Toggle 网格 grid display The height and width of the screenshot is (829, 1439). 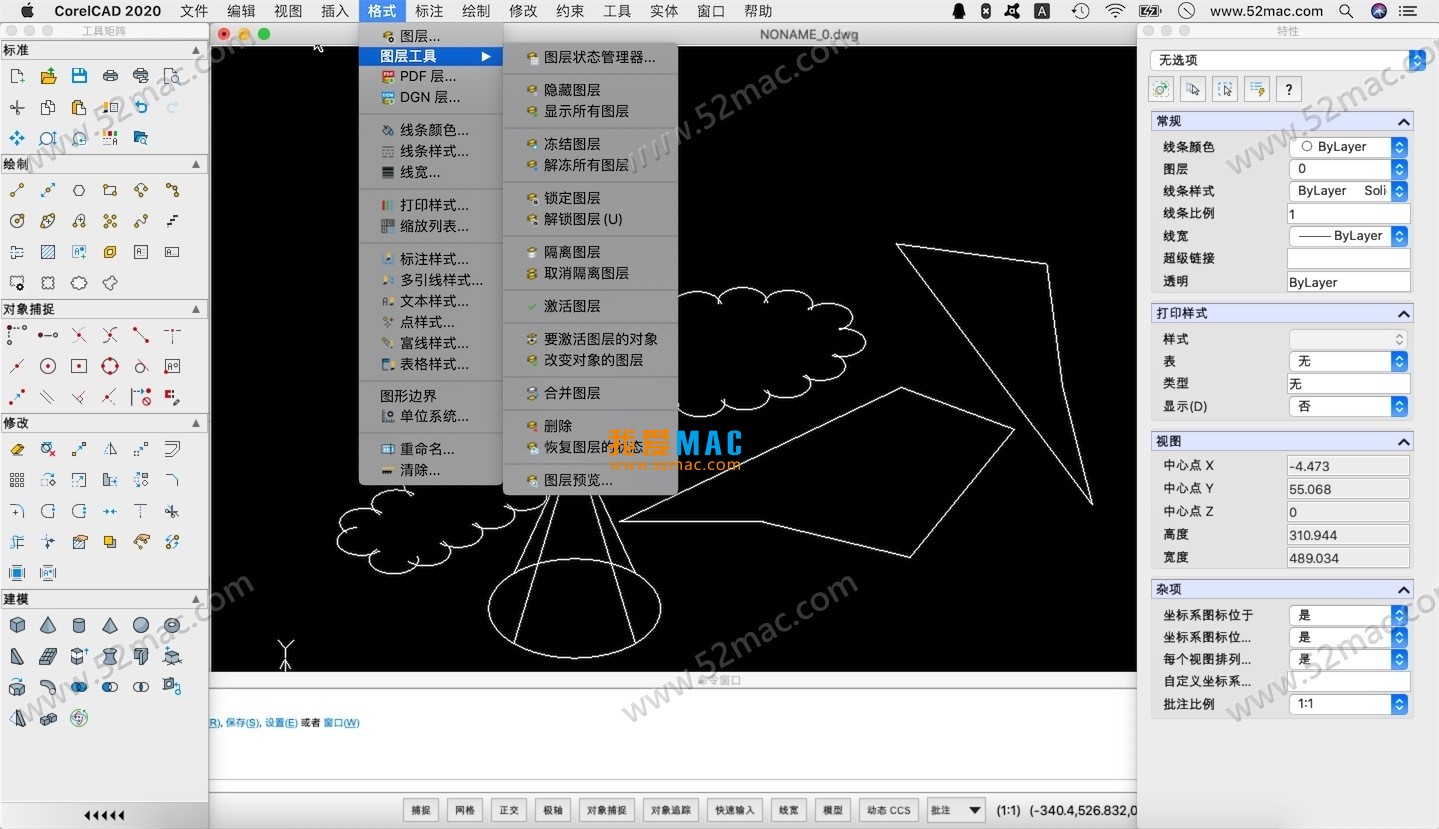tap(465, 810)
